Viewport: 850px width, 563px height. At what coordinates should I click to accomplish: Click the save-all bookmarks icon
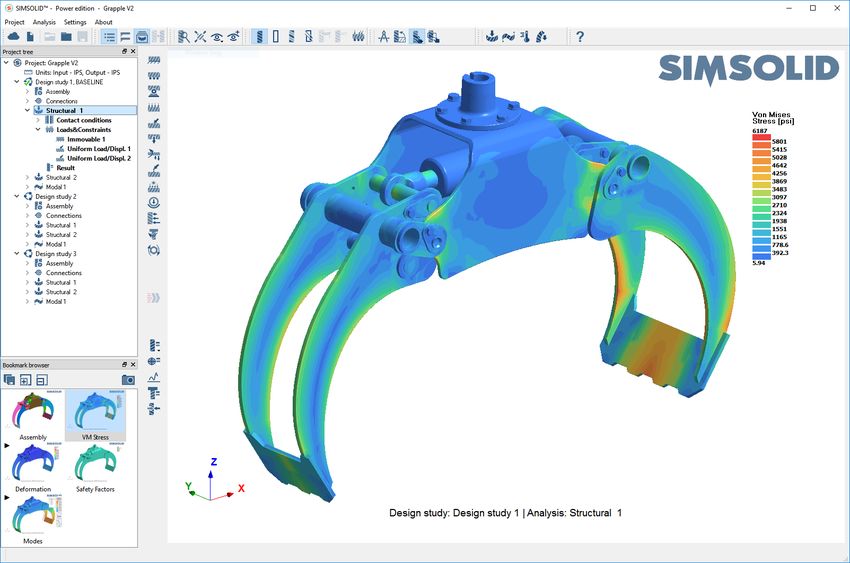coord(9,380)
